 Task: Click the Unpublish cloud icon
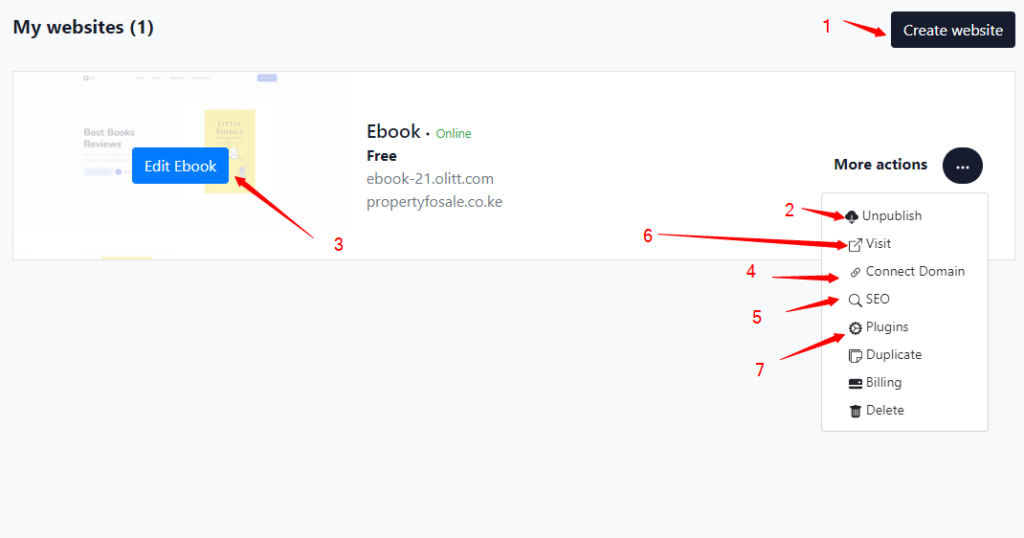tap(851, 216)
